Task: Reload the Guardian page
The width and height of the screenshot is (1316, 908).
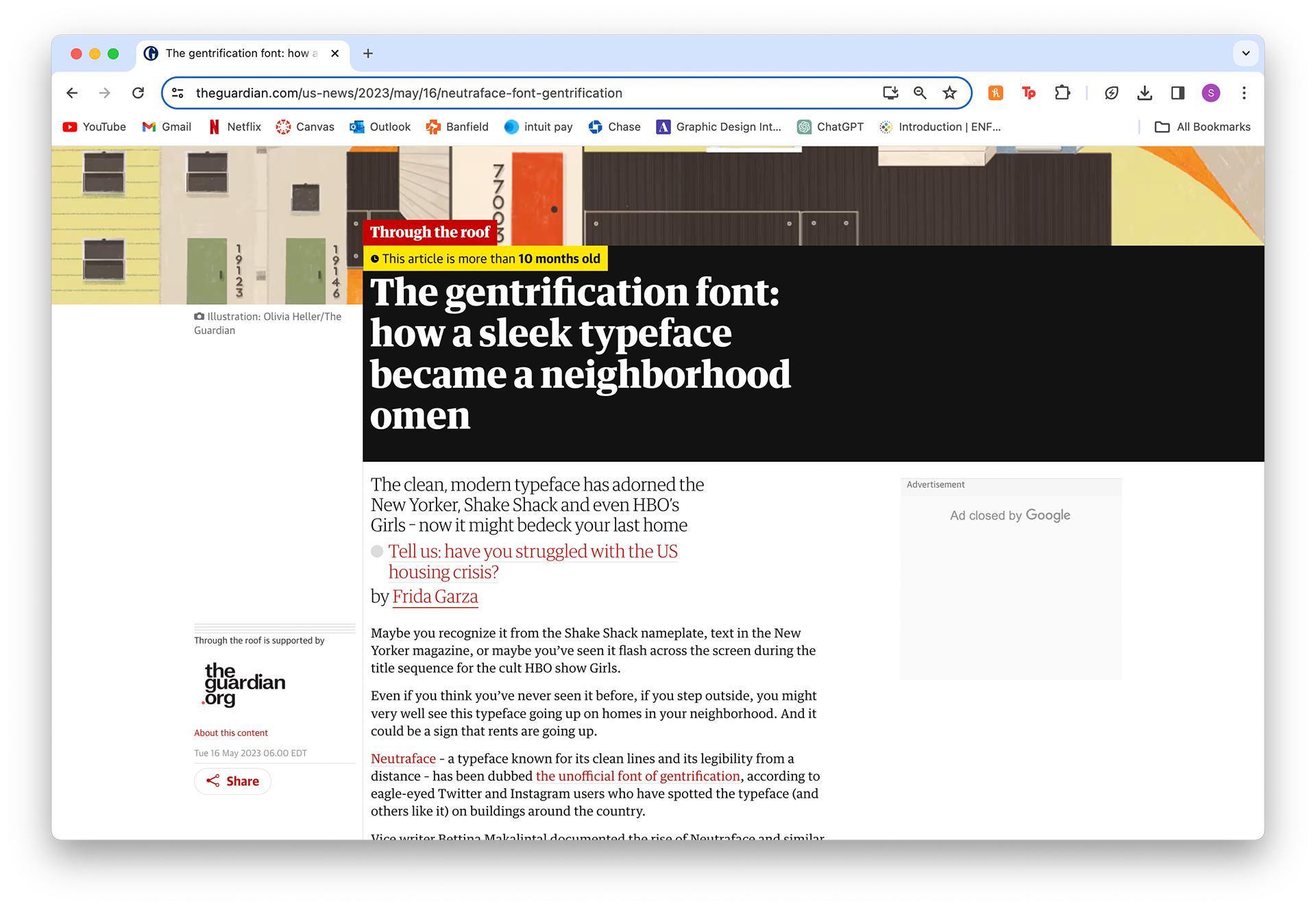Action: pyautogui.click(x=138, y=93)
